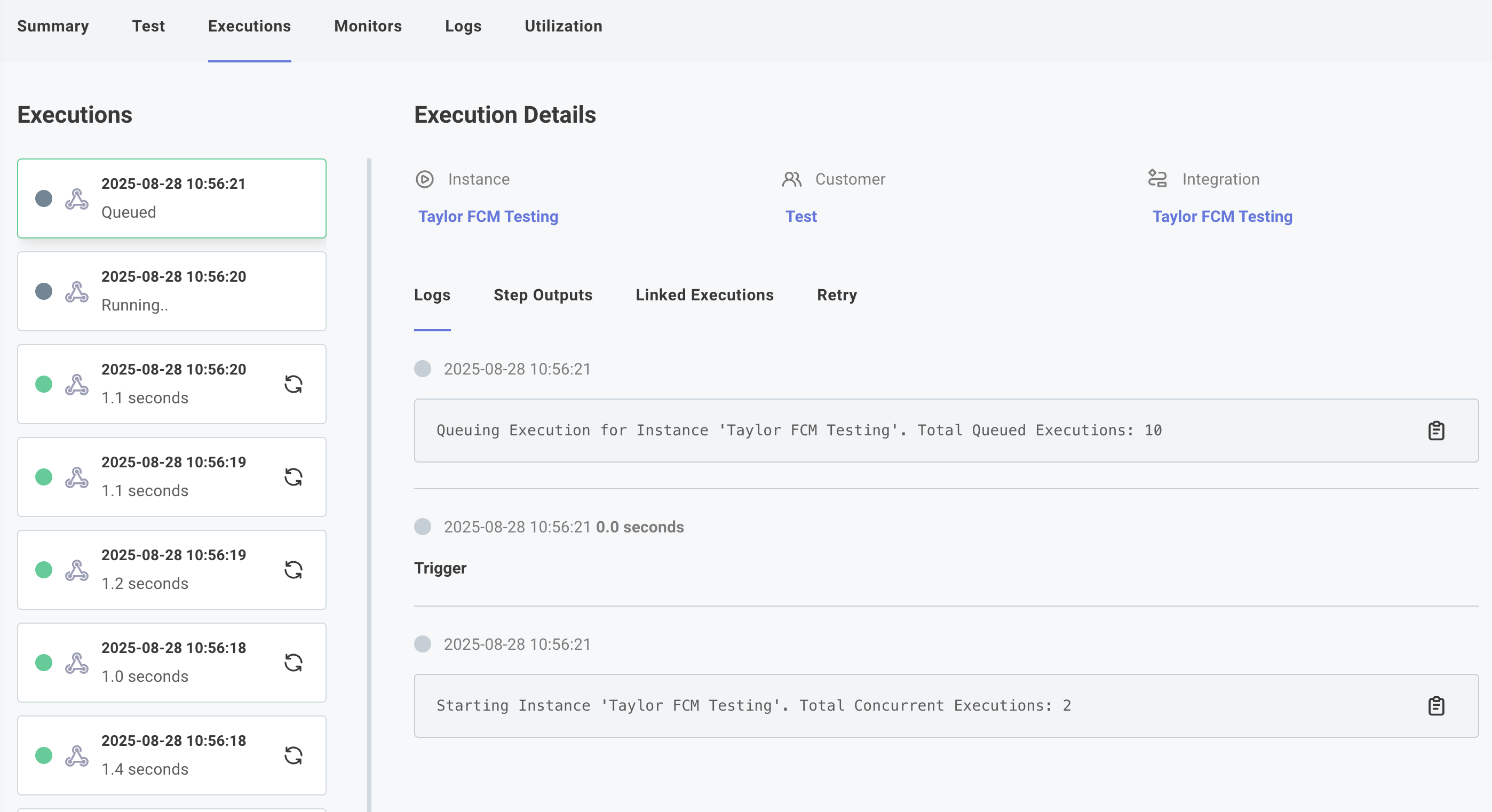Click the Customer people icon
The image size is (1492, 812).
[791, 180]
